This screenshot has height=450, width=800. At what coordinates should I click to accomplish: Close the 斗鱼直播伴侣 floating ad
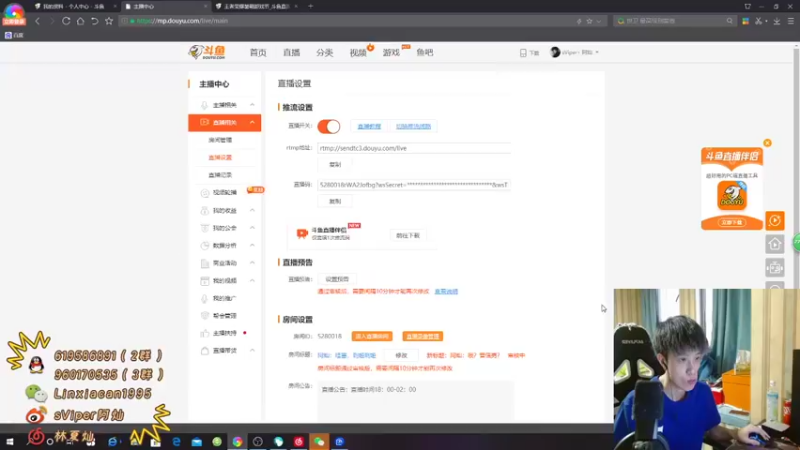click(767, 143)
